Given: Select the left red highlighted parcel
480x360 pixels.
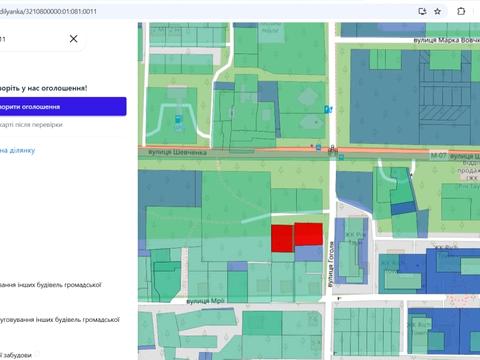Looking at the screenshot, I should click(282, 238).
